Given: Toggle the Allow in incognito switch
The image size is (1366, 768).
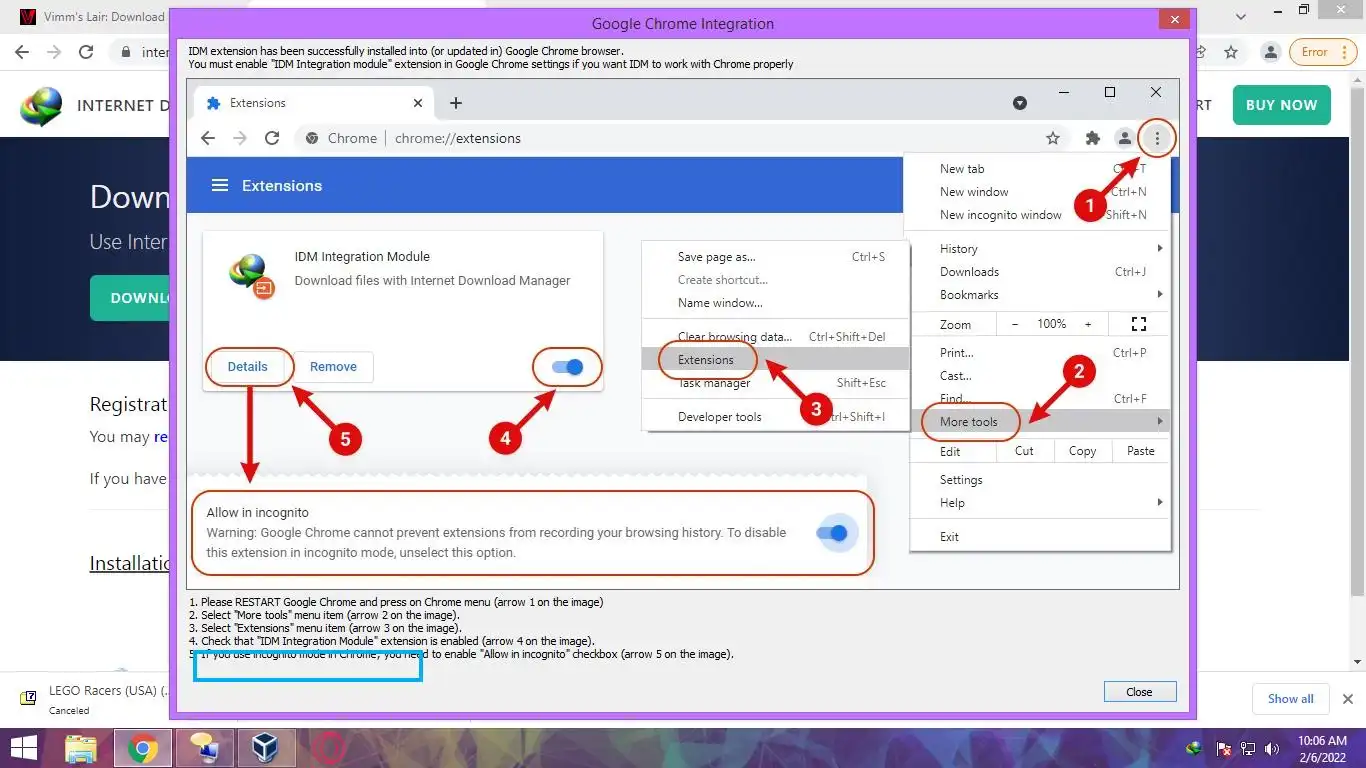Looking at the screenshot, I should (x=833, y=533).
